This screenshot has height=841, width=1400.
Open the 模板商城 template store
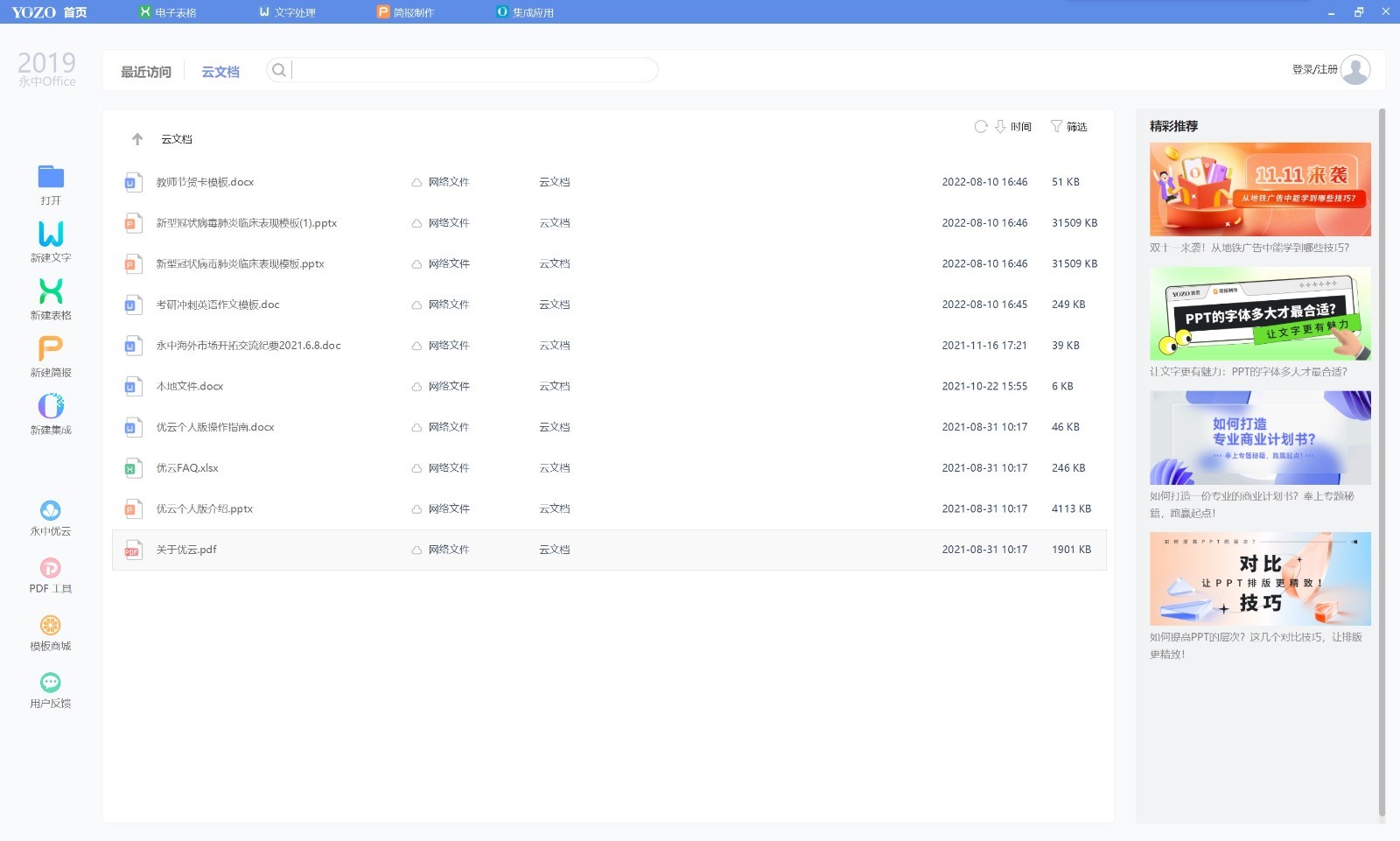click(x=51, y=626)
